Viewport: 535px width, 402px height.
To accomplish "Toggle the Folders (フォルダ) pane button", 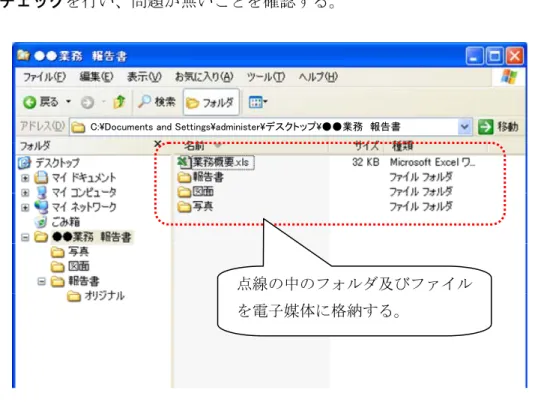I will (x=211, y=102).
